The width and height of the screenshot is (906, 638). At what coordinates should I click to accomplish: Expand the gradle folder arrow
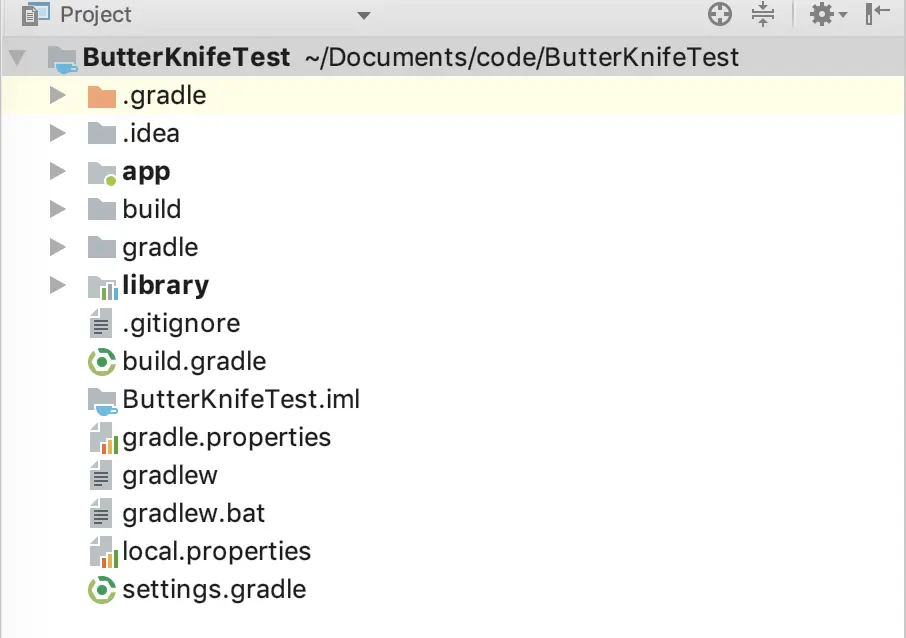pyautogui.click(x=57, y=248)
